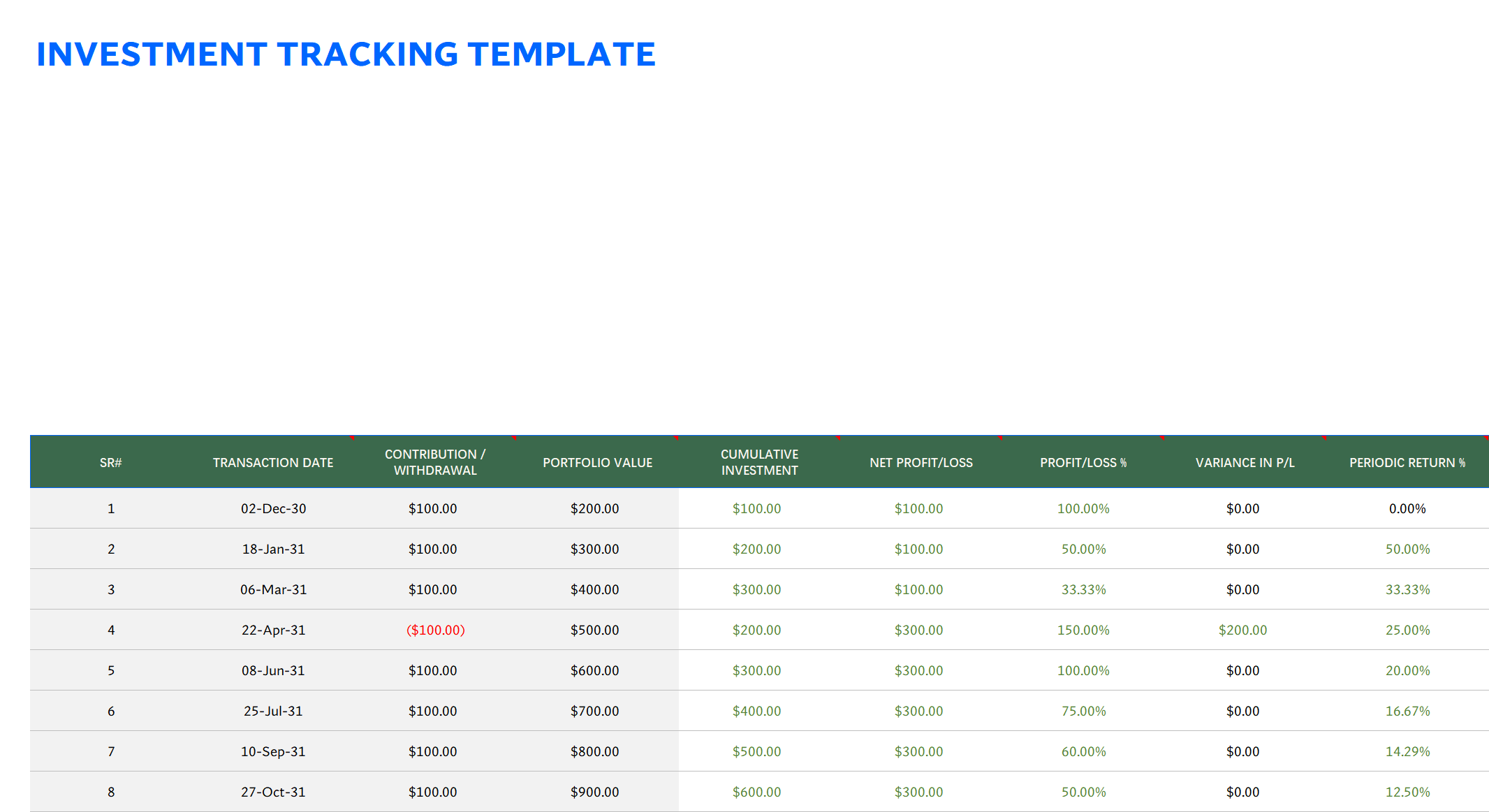Screen dimensions: 1489x812
Task: Click the date cell 02-Dec-30
Action: coord(273,508)
